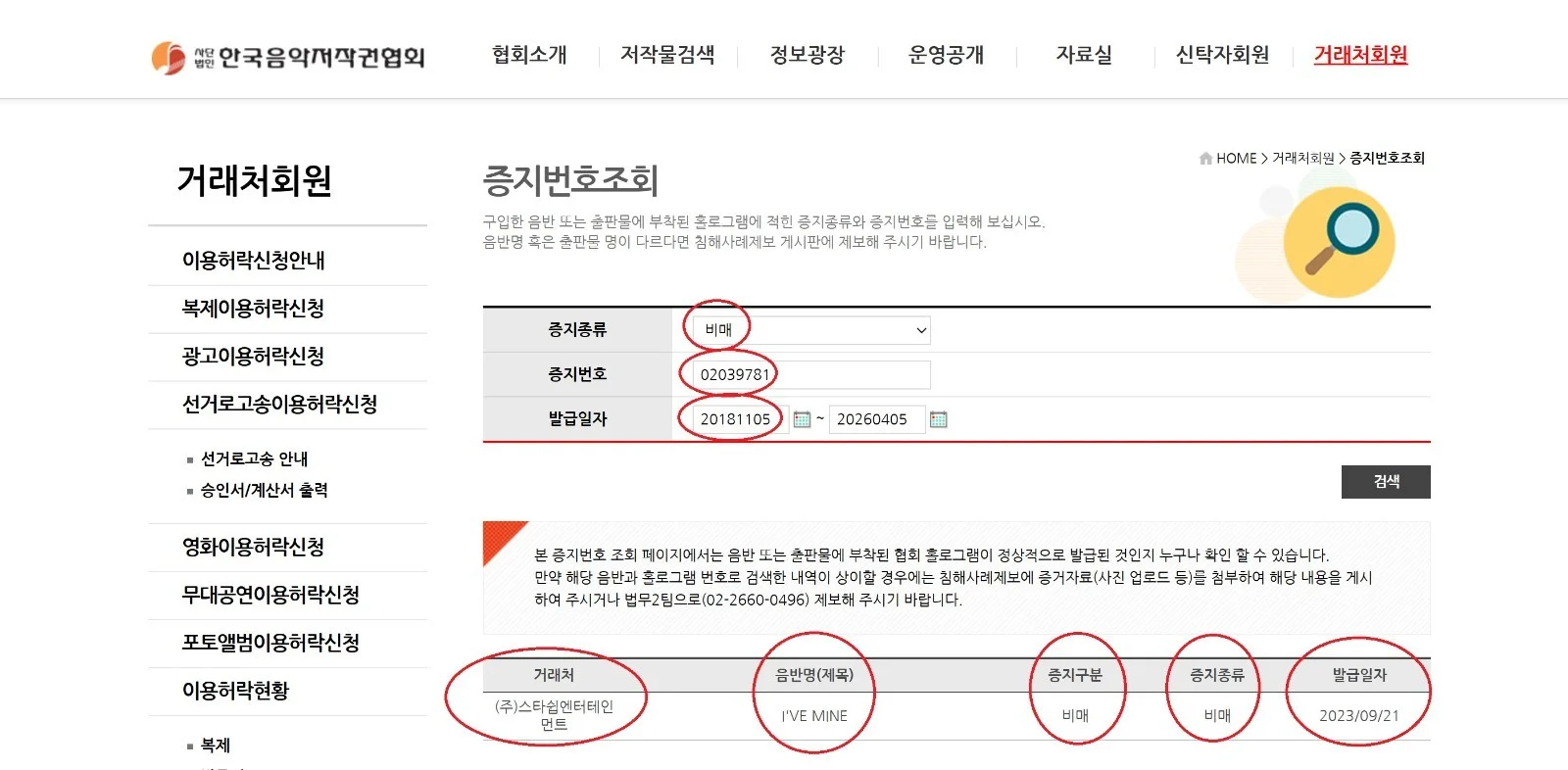Open the 운영공개 menu

click(946, 55)
